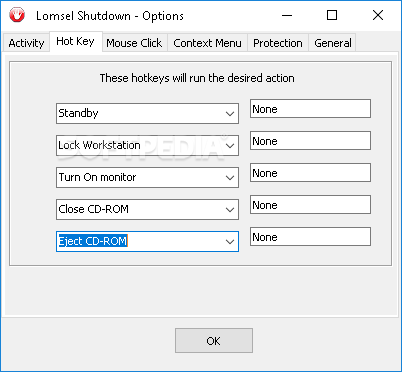402x372 pixels.
Task: Switch to the General tab
Action: [x=333, y=43]
